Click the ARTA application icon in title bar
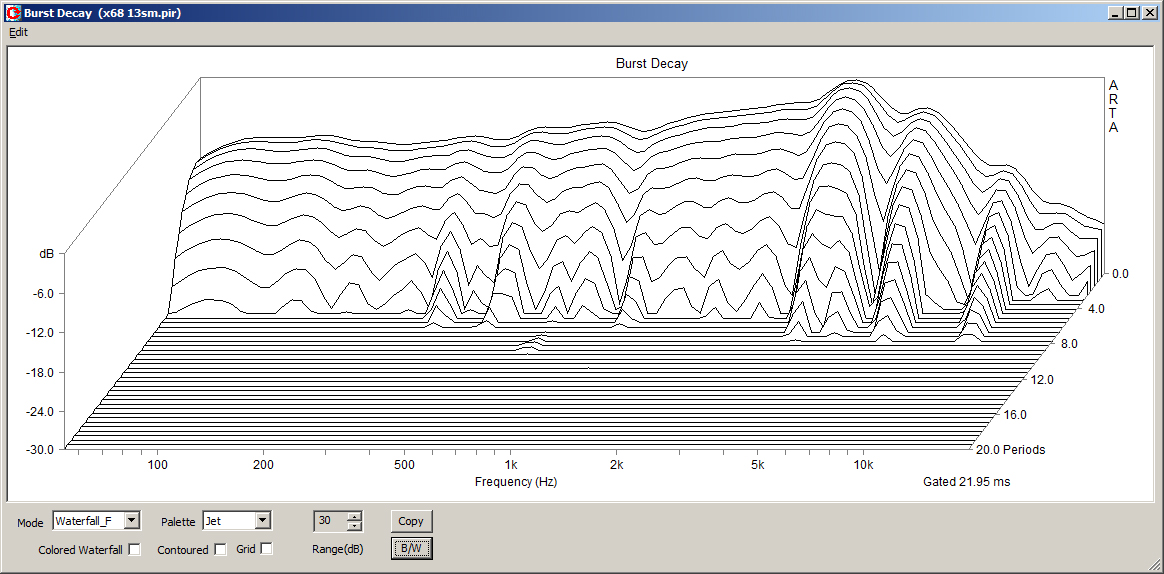Image resolution: width=1164 pixels, height=574 pixels. coord(12,13)
